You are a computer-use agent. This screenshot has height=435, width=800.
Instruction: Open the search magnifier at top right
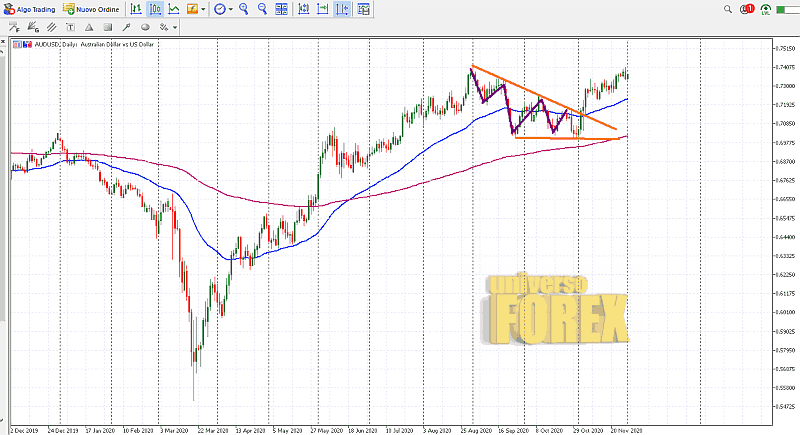click(x=729, y=9)
